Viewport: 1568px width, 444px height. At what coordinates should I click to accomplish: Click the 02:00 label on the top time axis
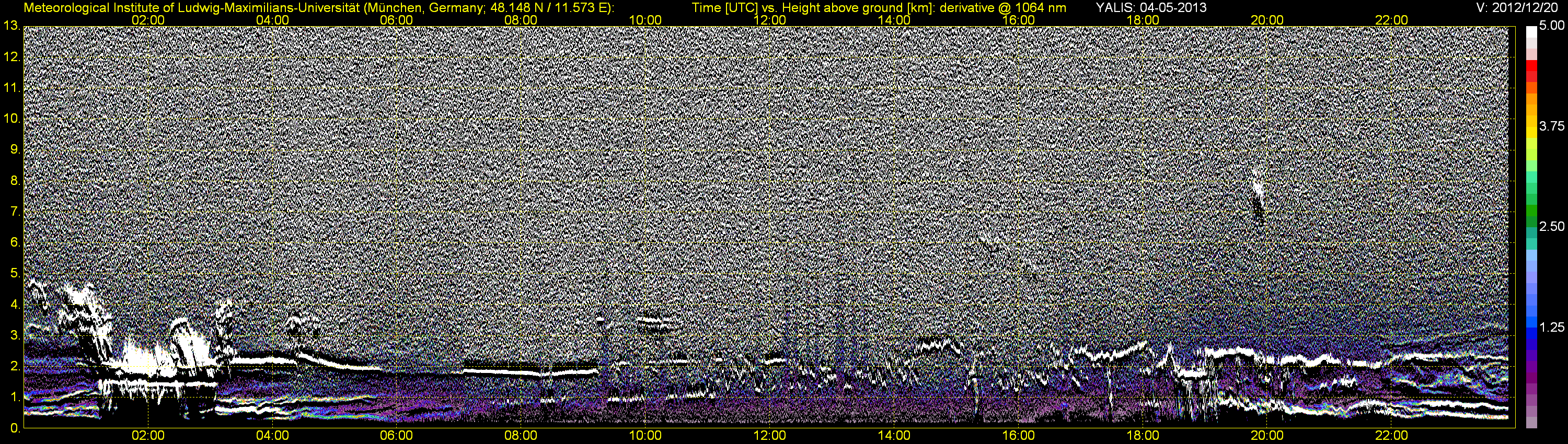pos(148,20)
